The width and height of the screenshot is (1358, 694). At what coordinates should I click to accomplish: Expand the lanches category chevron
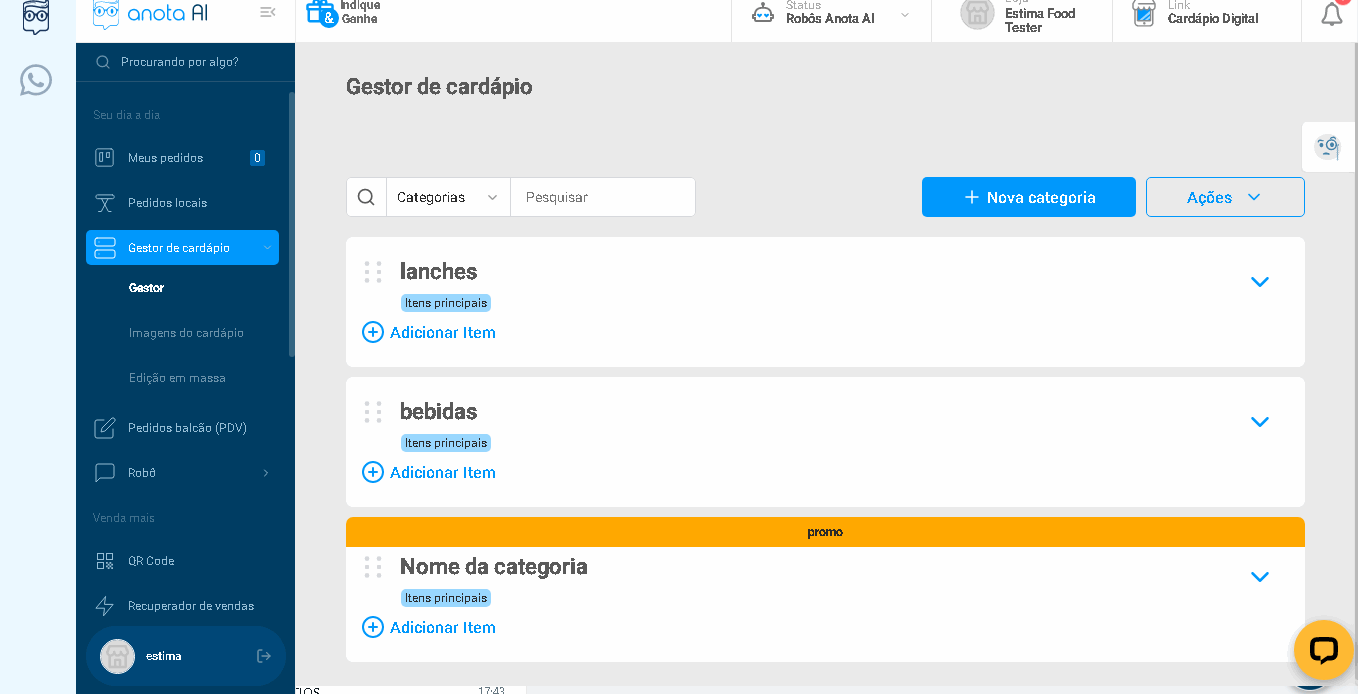(1259, 282)
